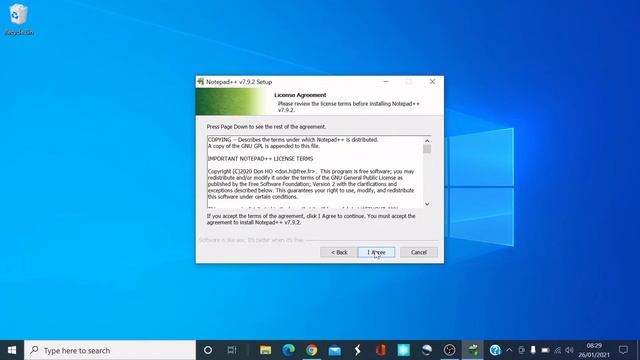
Task: Click the 'Press Page Down to see the rest' text
Action: 266,127
